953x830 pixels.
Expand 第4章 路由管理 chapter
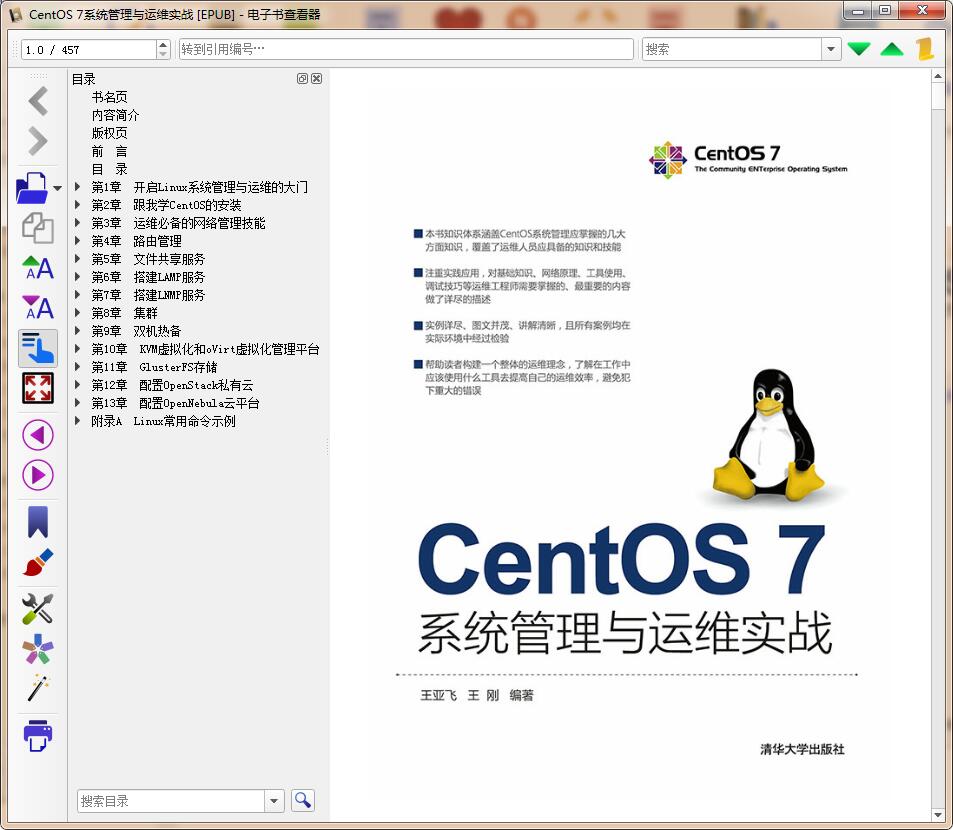pos(77,241)
